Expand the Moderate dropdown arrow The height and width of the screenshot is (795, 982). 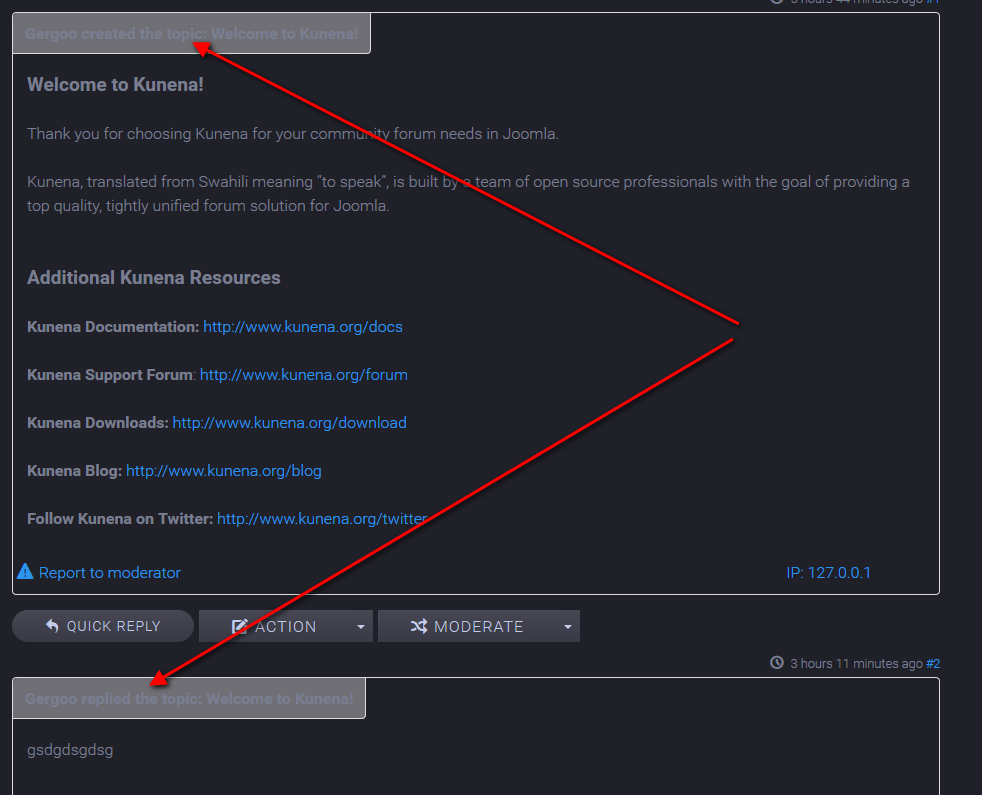point(567,626)
